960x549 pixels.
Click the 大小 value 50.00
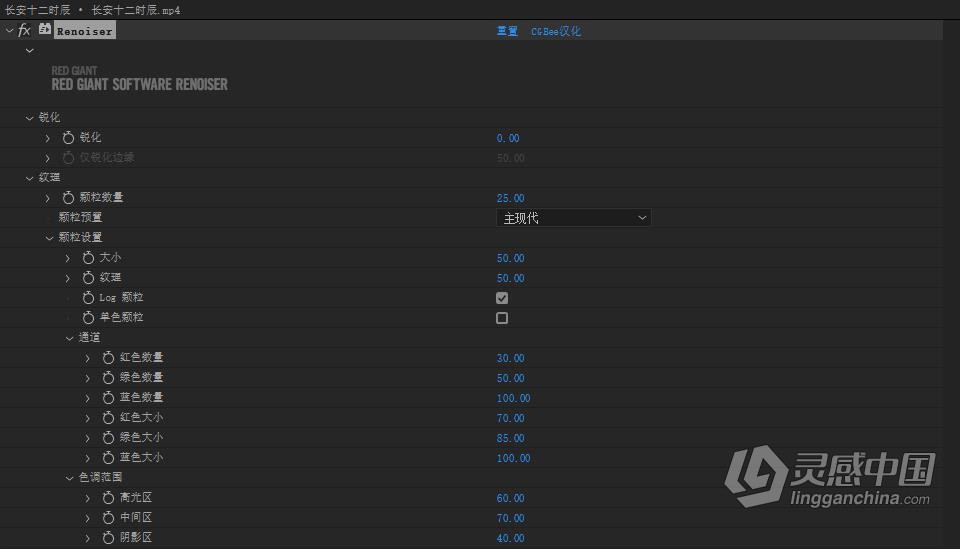click(x=510, y=258)
